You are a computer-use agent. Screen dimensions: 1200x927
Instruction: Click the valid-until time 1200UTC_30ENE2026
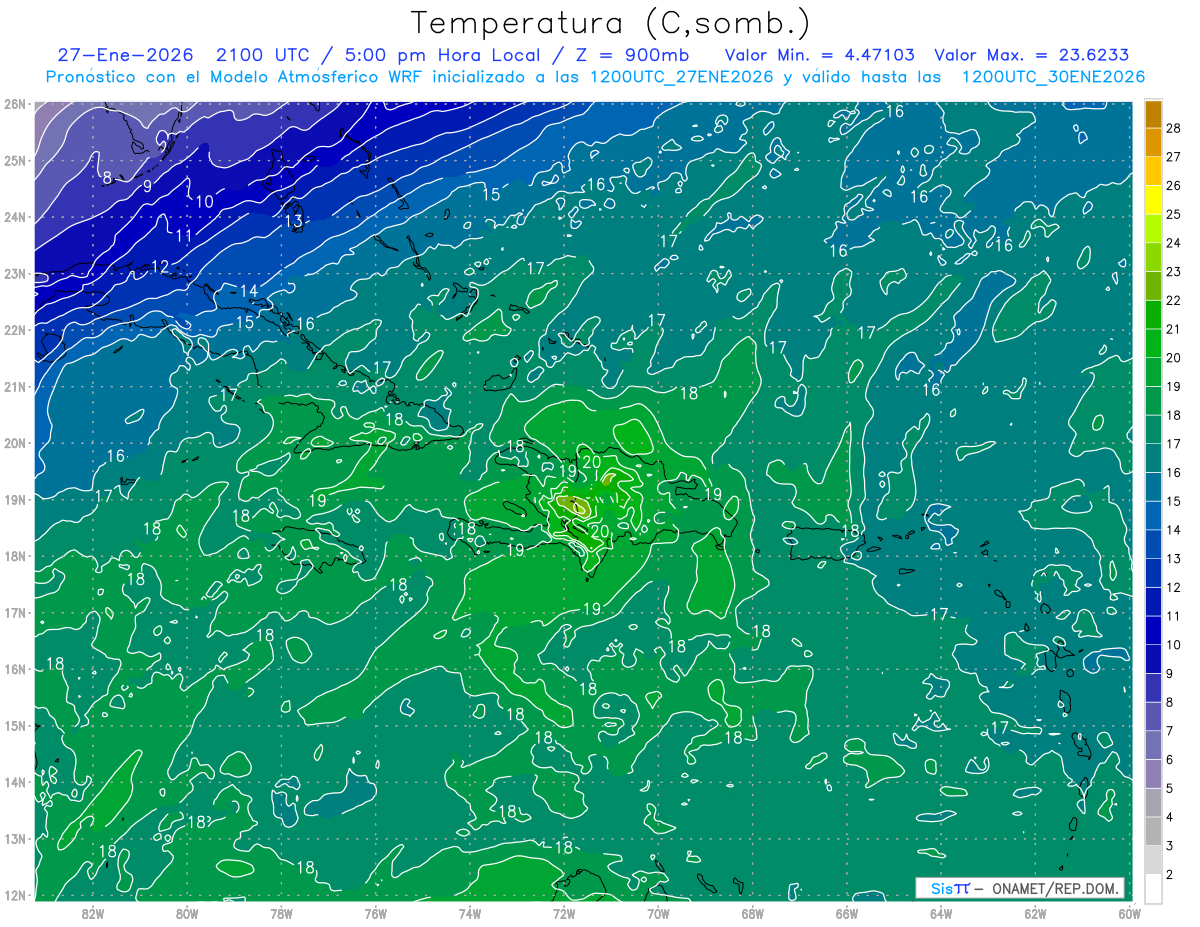(x=1053, y=77)
